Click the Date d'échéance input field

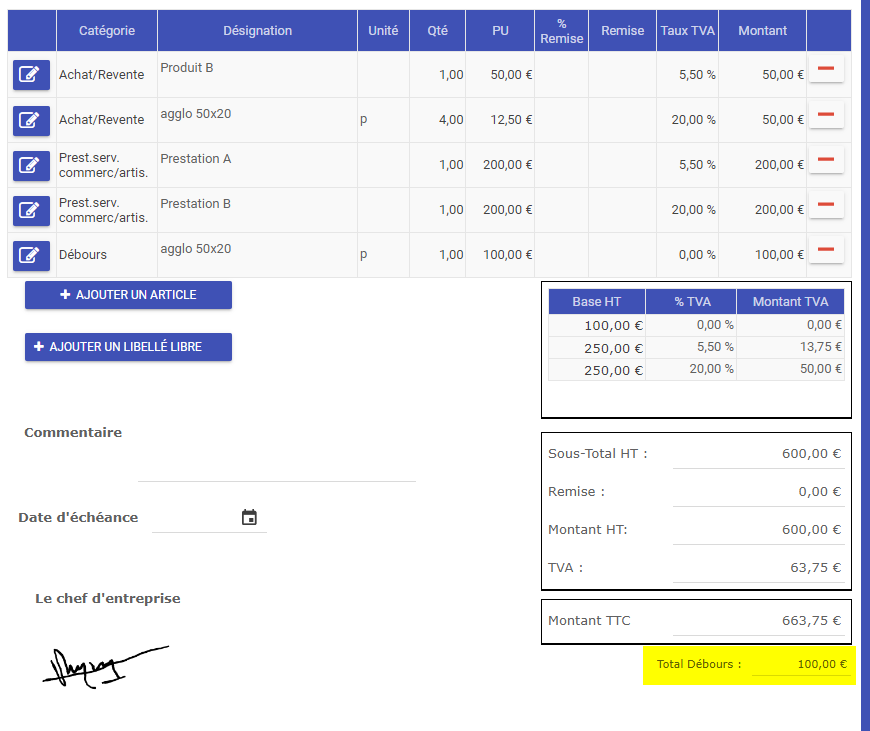tap(195, 518)
